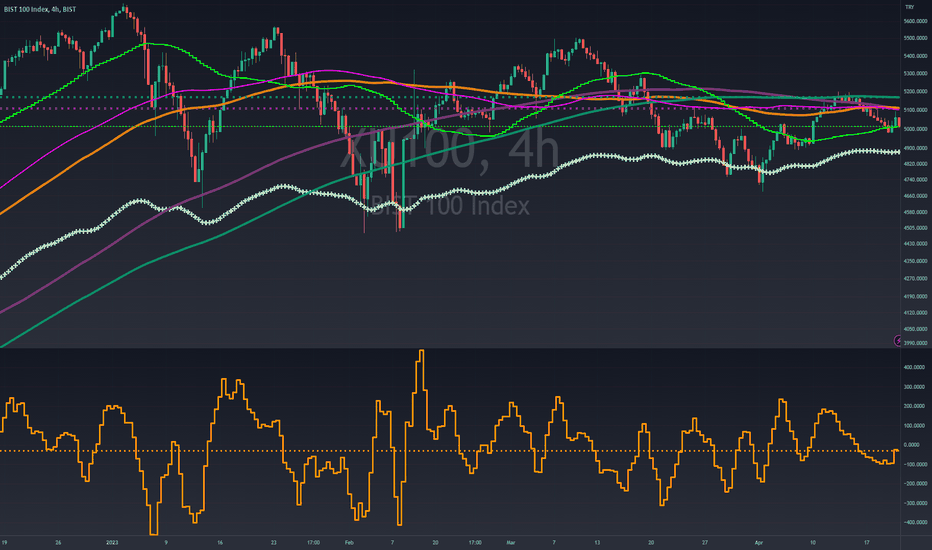The height and width of the screenshot is (550, 932).
Task: Click the 2023 label on time axis
Action: [112, 542]
